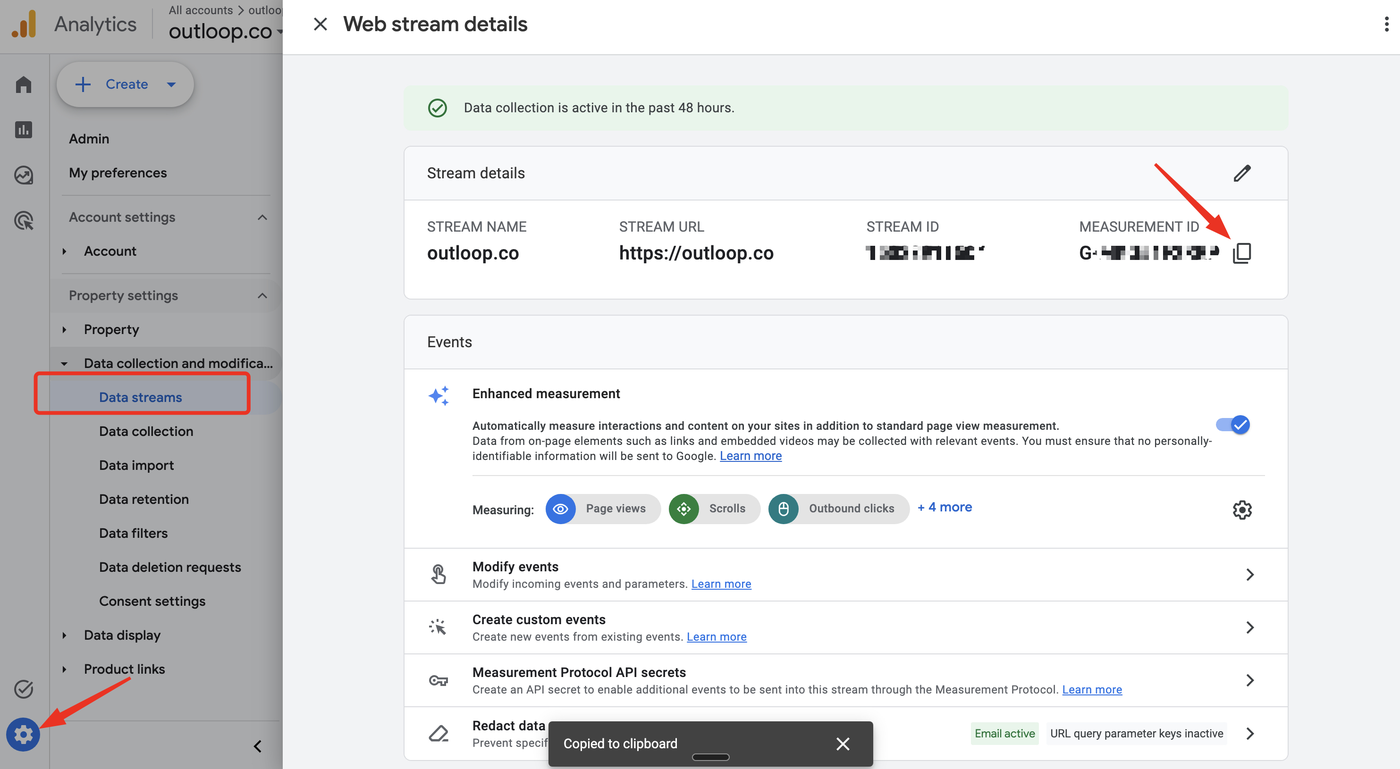
Task: Open the outloop.co property selector
Action: (x=225, y=31)
